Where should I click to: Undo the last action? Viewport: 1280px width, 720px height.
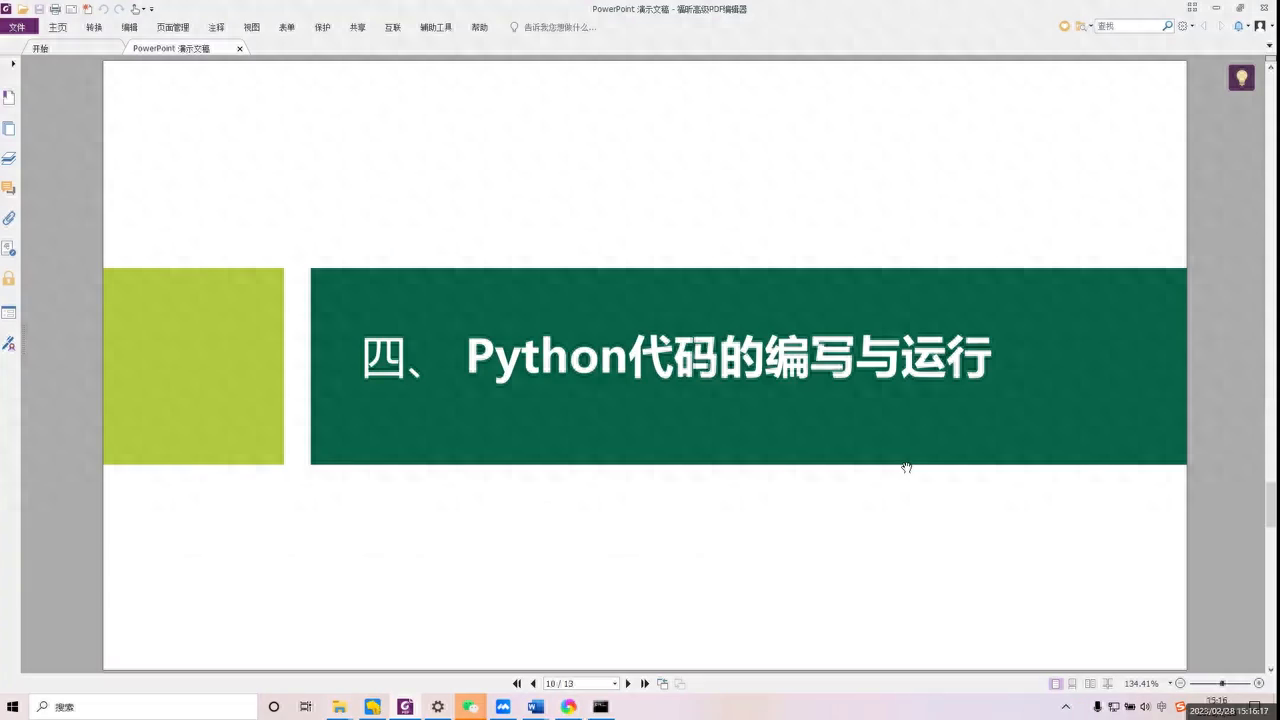pyautogui.click(x=103, y=9)
